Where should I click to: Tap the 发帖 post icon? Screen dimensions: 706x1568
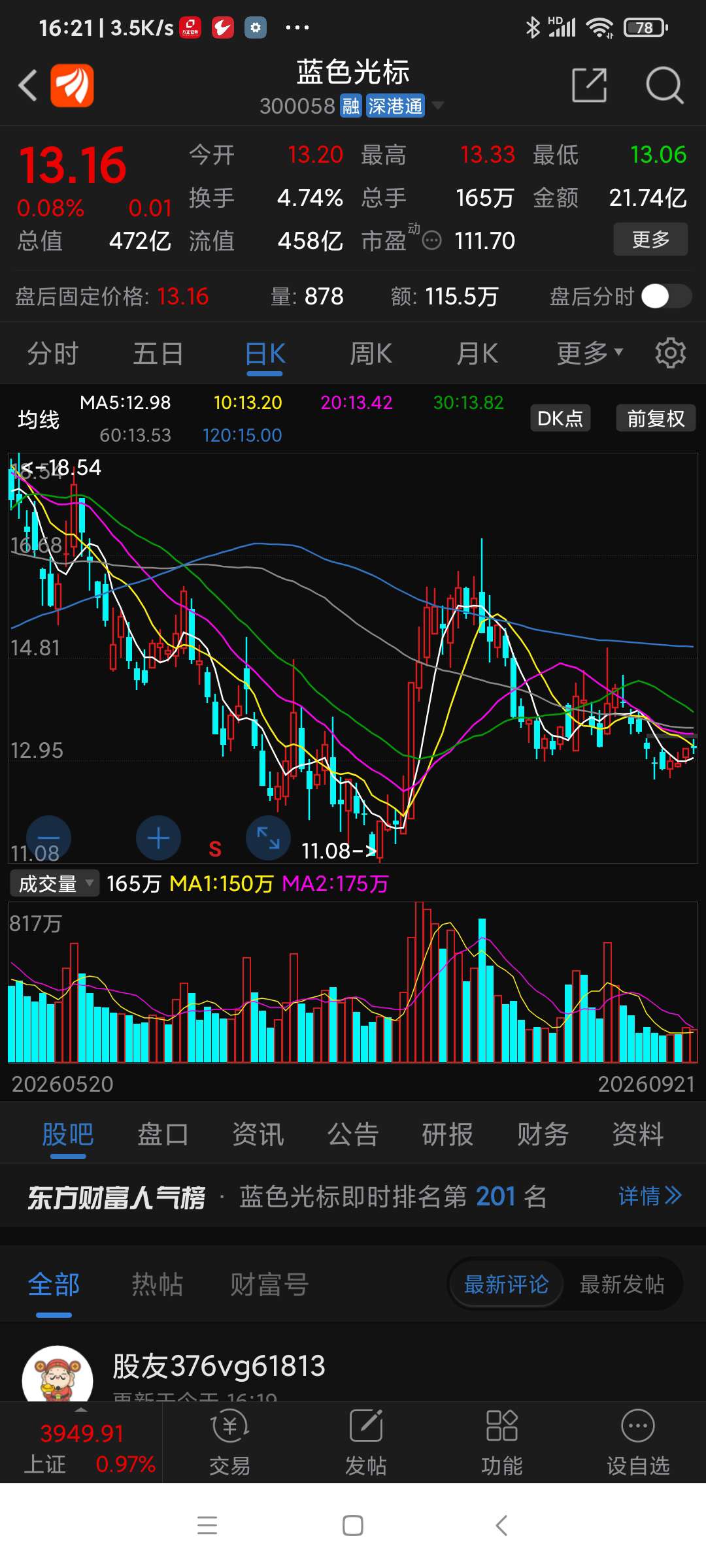[366, 1443]
